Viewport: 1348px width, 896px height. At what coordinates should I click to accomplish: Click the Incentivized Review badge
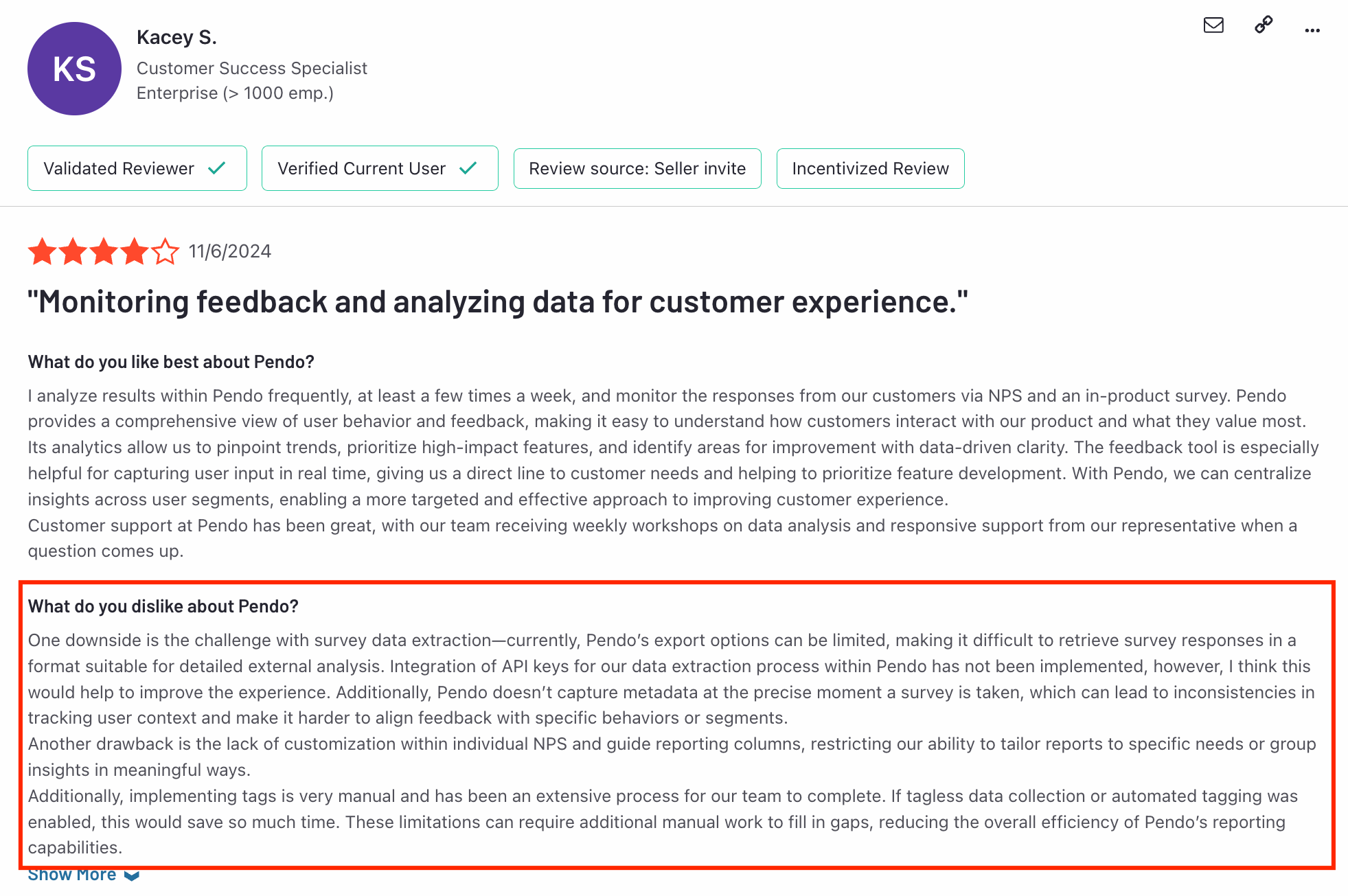871,168
